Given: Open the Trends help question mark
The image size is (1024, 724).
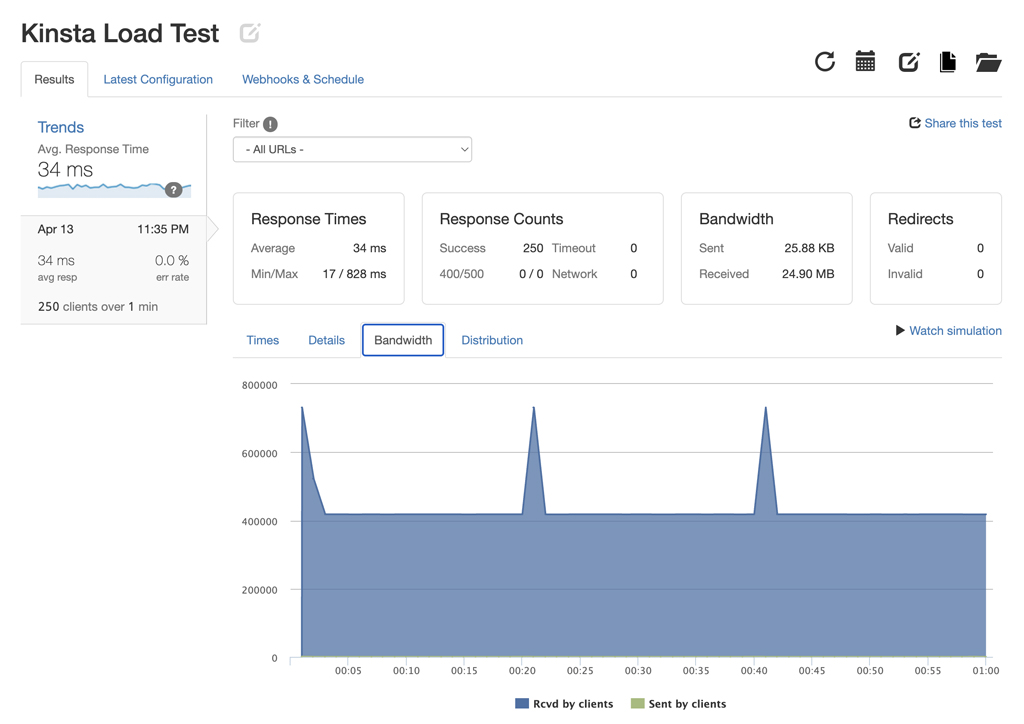Looking at the screenshot, I should point(174,189).
